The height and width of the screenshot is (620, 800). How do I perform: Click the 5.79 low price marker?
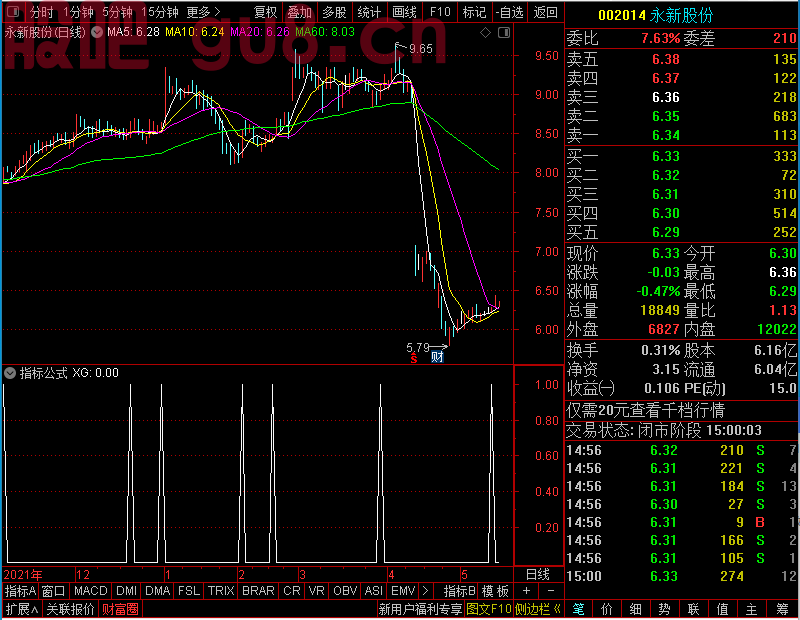point(417,348)
